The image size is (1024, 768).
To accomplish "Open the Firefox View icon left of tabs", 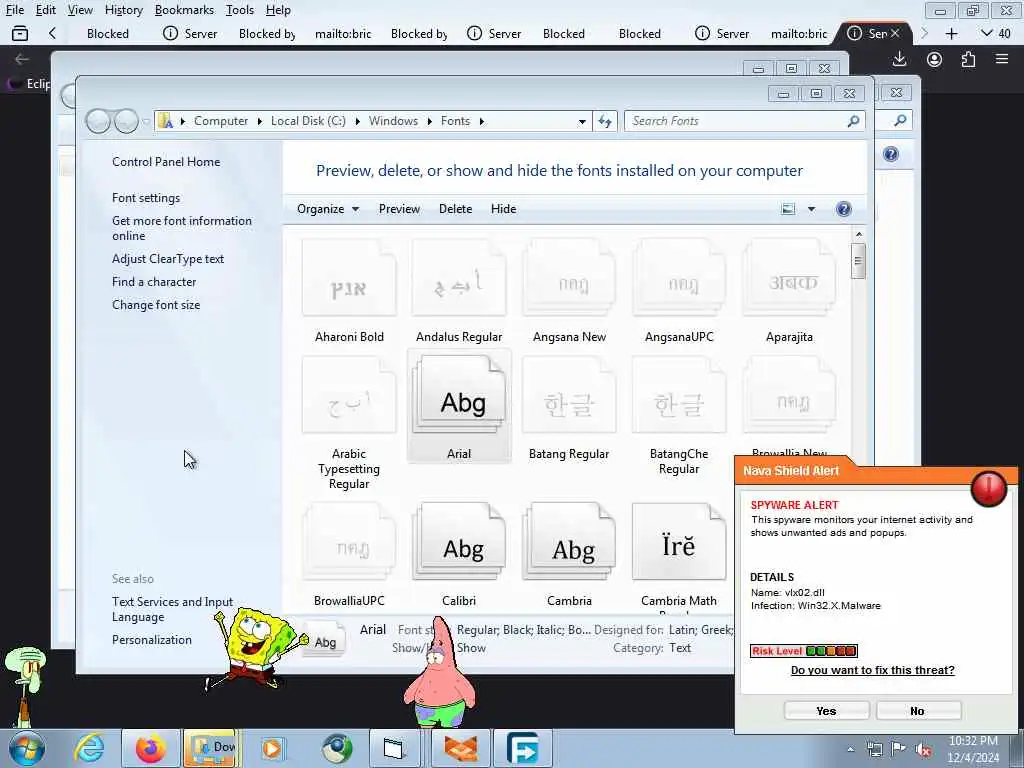I will [20, 33].
